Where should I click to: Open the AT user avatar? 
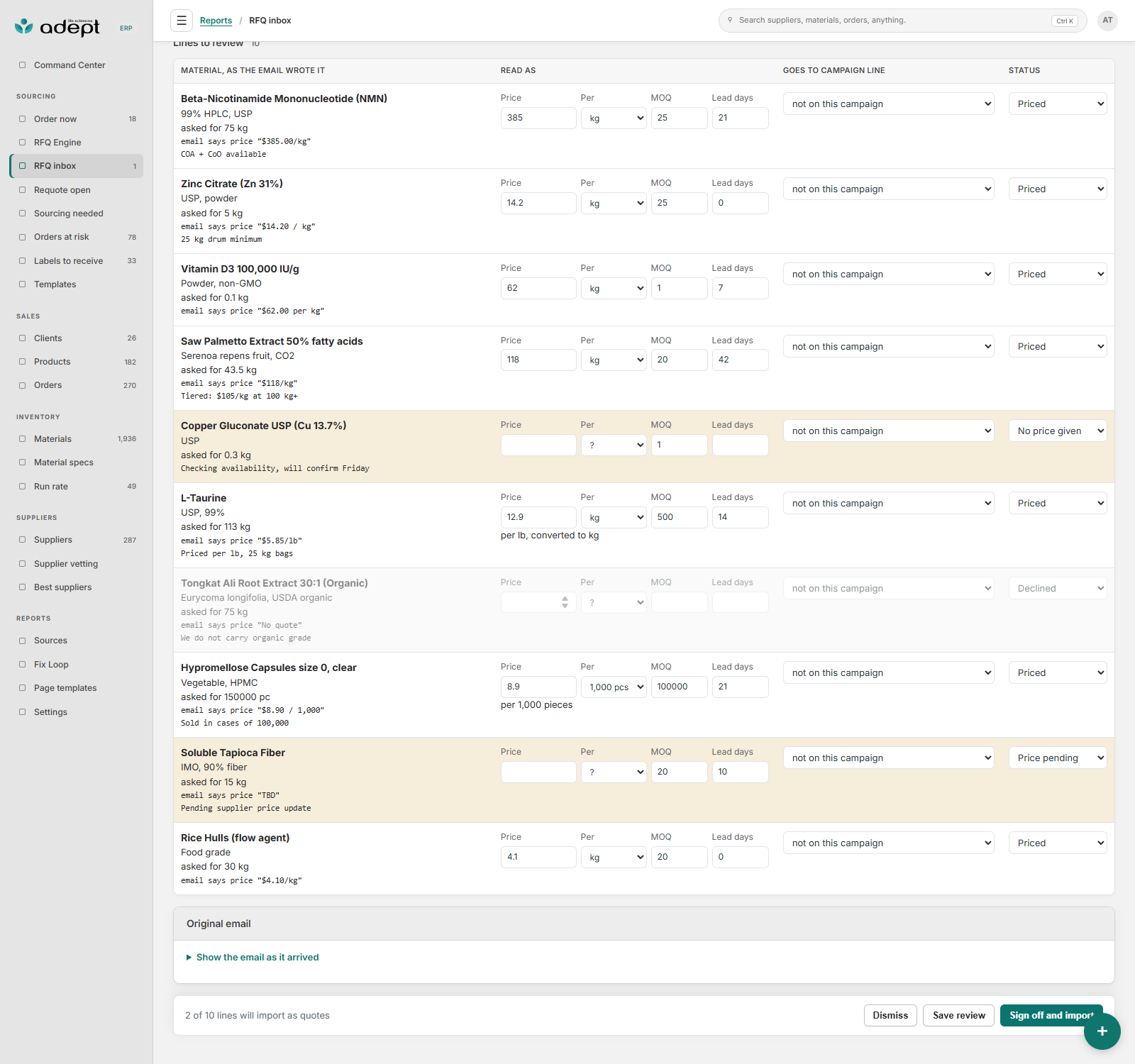tap(1107, 21)
